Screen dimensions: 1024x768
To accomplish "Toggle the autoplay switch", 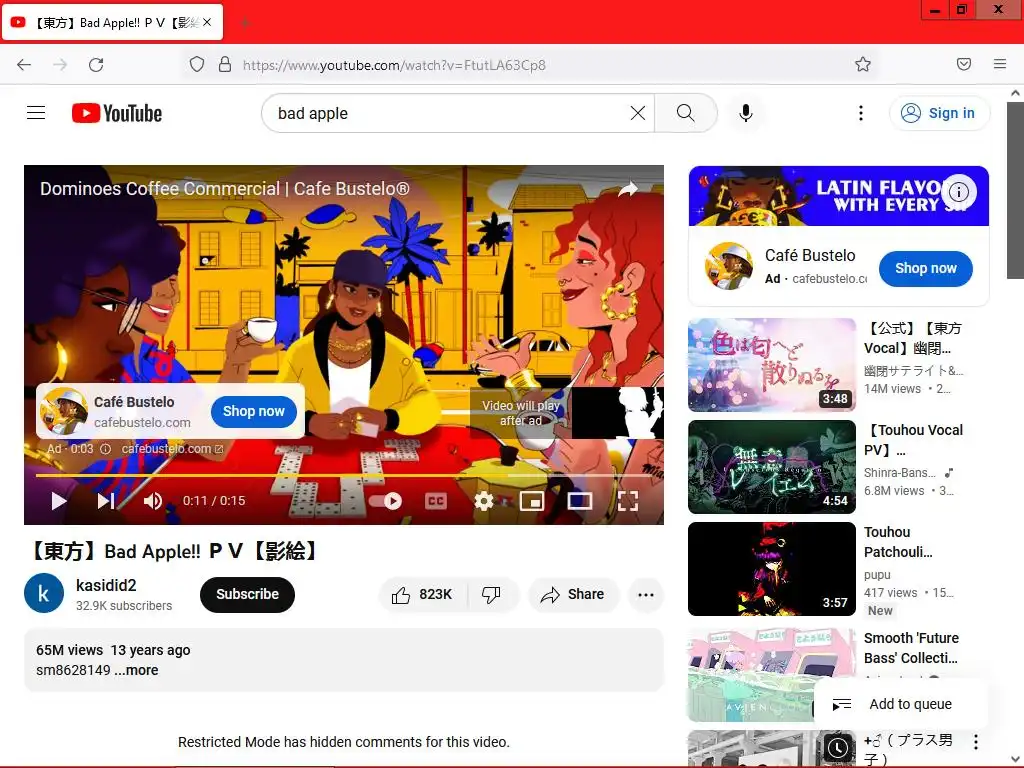I will pyautogui.click(x=385, y=501).
